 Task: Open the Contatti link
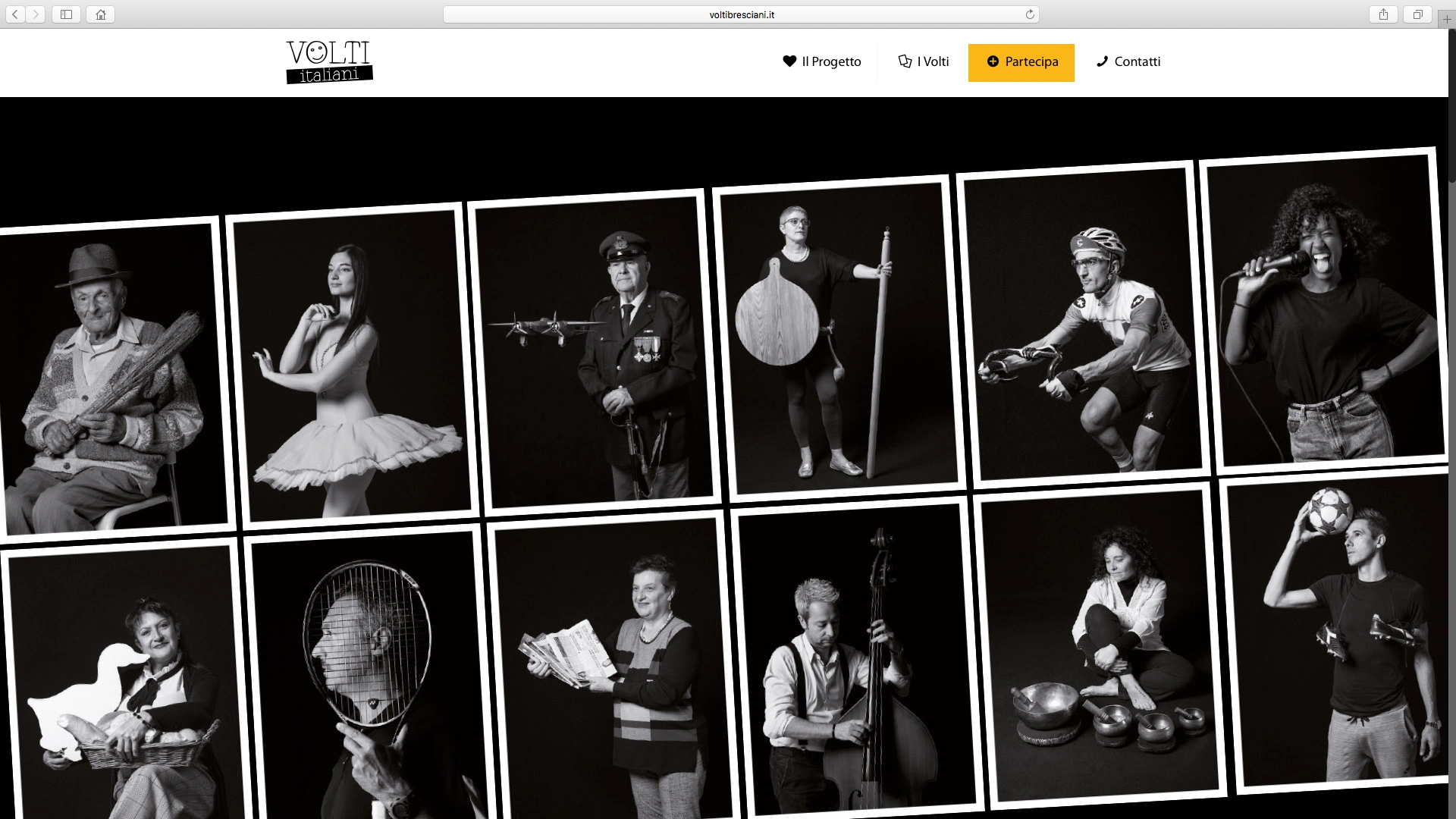(x=1128, y=62)
